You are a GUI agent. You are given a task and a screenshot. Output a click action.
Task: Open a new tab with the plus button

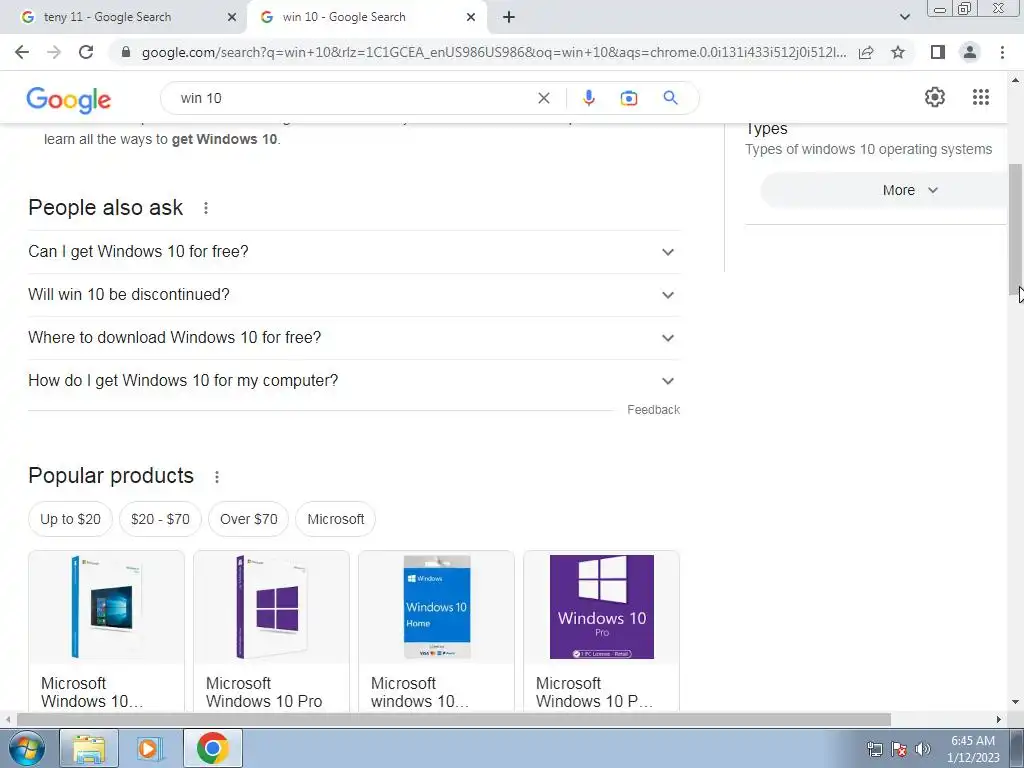tap(509, 17)
